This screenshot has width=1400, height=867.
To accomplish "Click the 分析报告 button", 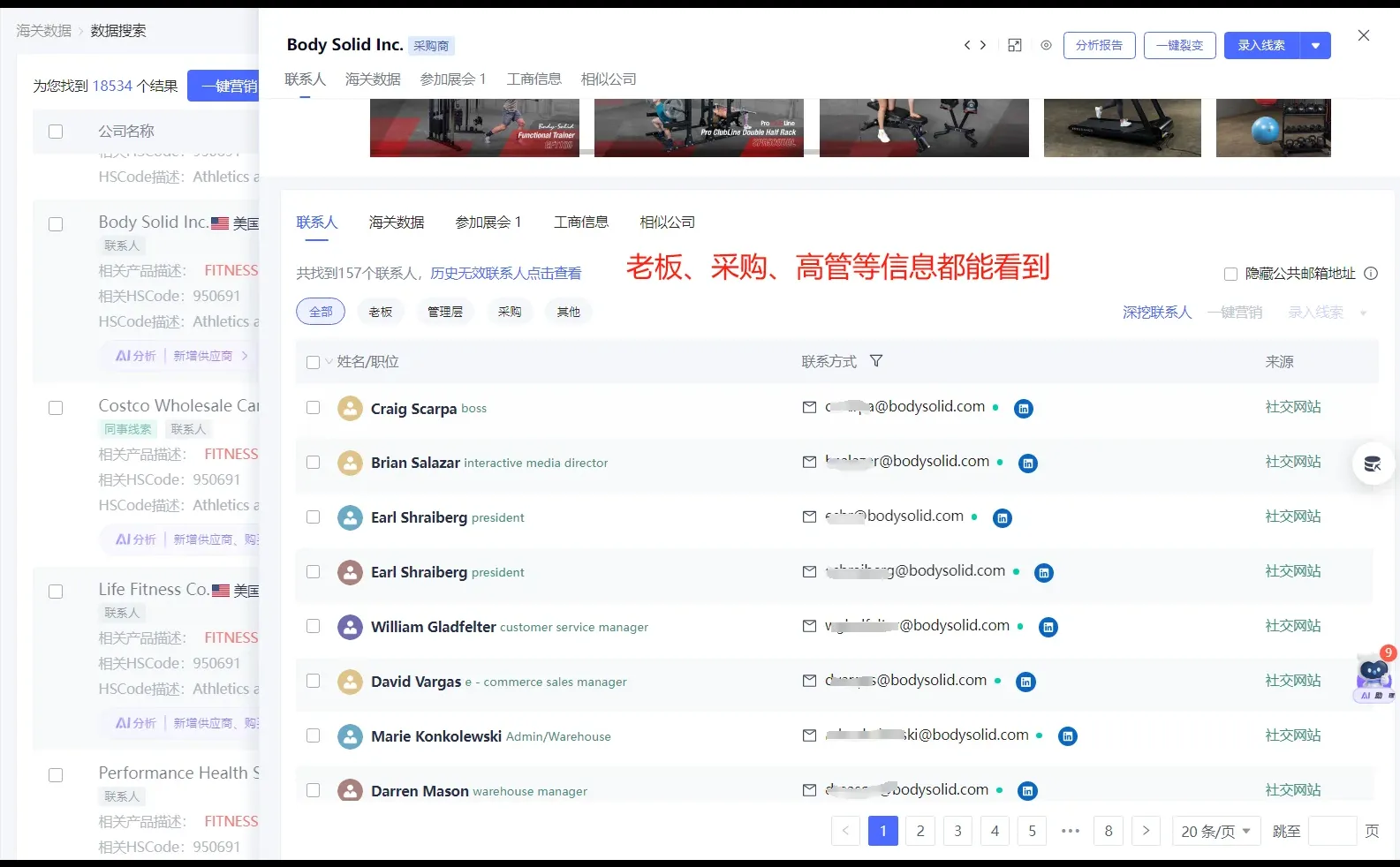I will (x=1100, y=45).
